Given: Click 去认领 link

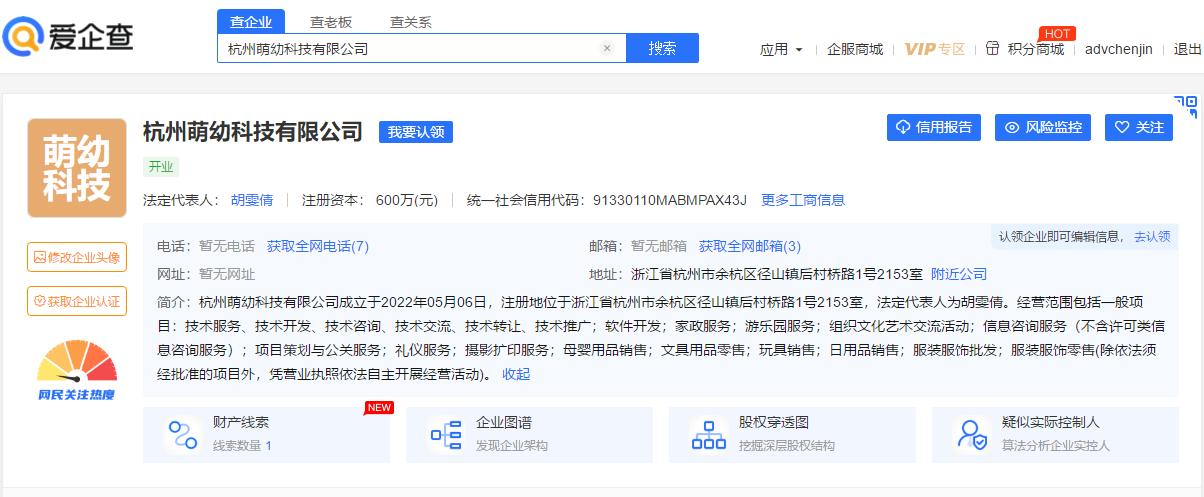Looking at the screenshot, I should (x=1152, y=236).
